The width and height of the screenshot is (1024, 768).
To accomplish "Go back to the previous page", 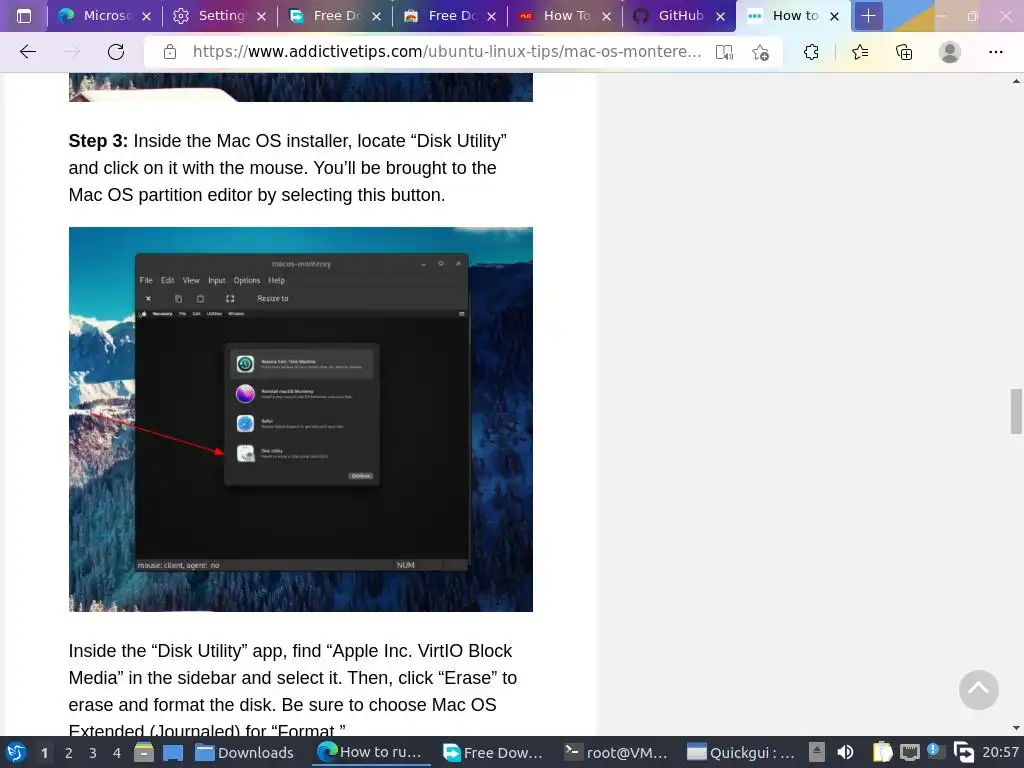I will (x=27, y=52).
